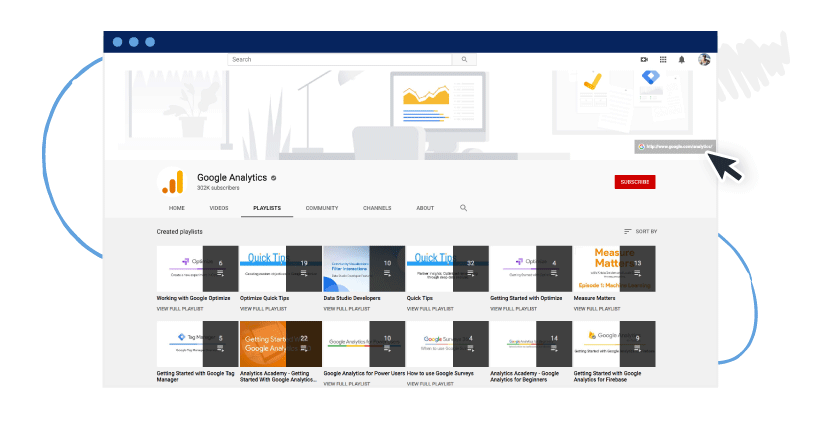Viewport: 820px width, 422px height.
Task: Click the channel search magnifier icon
Action: (463, 208)
